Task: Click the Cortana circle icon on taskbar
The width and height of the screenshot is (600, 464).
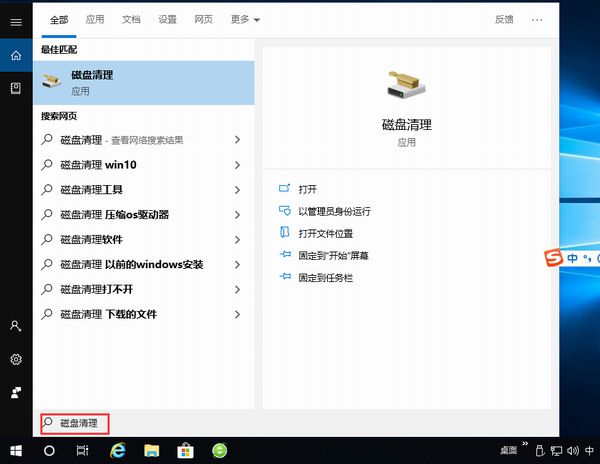Action: pyautogui.click(x=49, y=451)
